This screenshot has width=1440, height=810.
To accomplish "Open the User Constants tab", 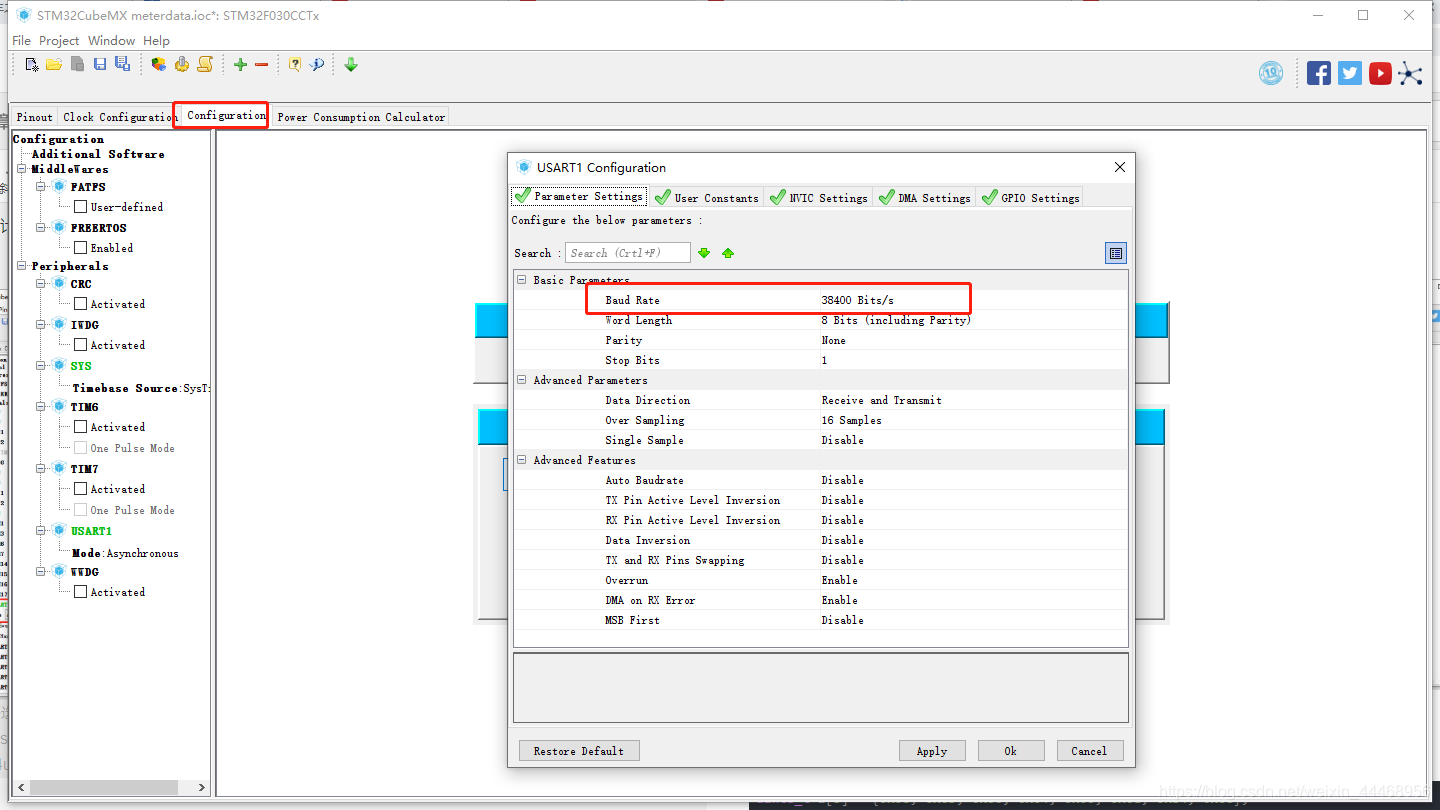I will tap(706, 197).
